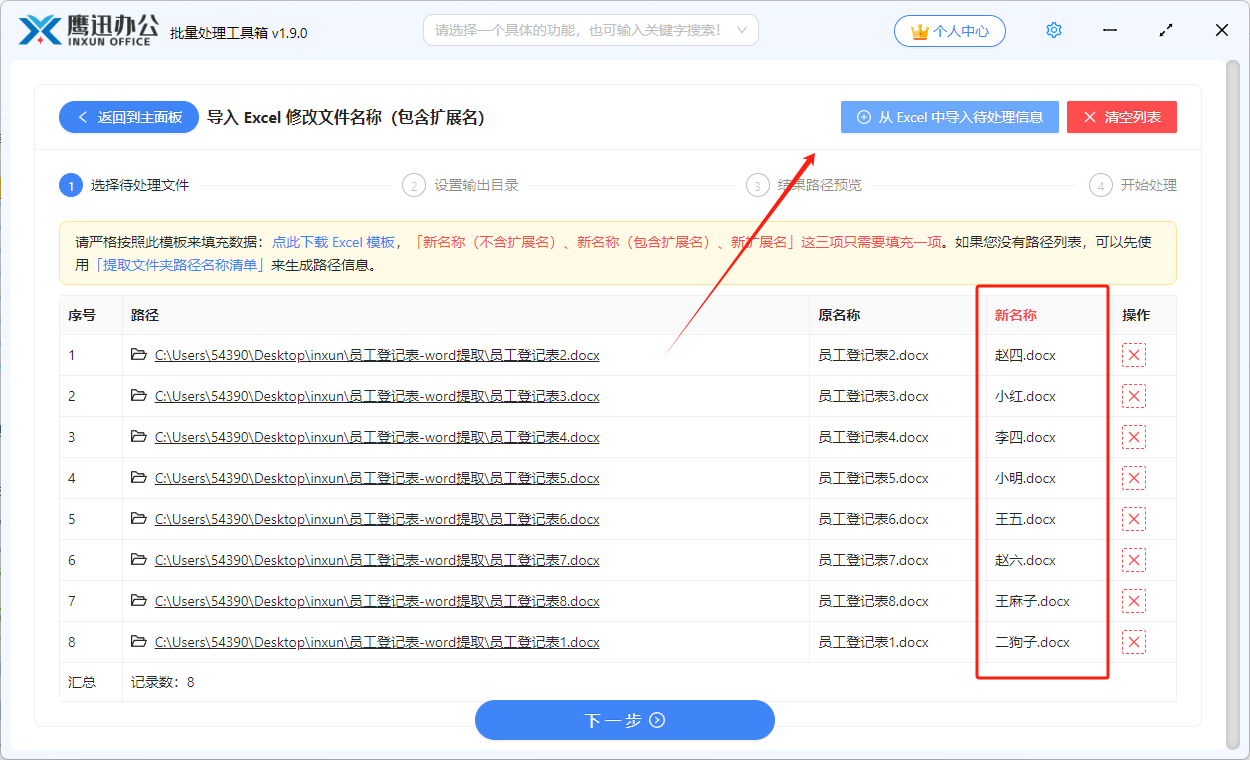The height and width of the screenshot is (760, 1250).
Task: Open folder icon for 员工登记表8.docx path
Action: [138, 600]
